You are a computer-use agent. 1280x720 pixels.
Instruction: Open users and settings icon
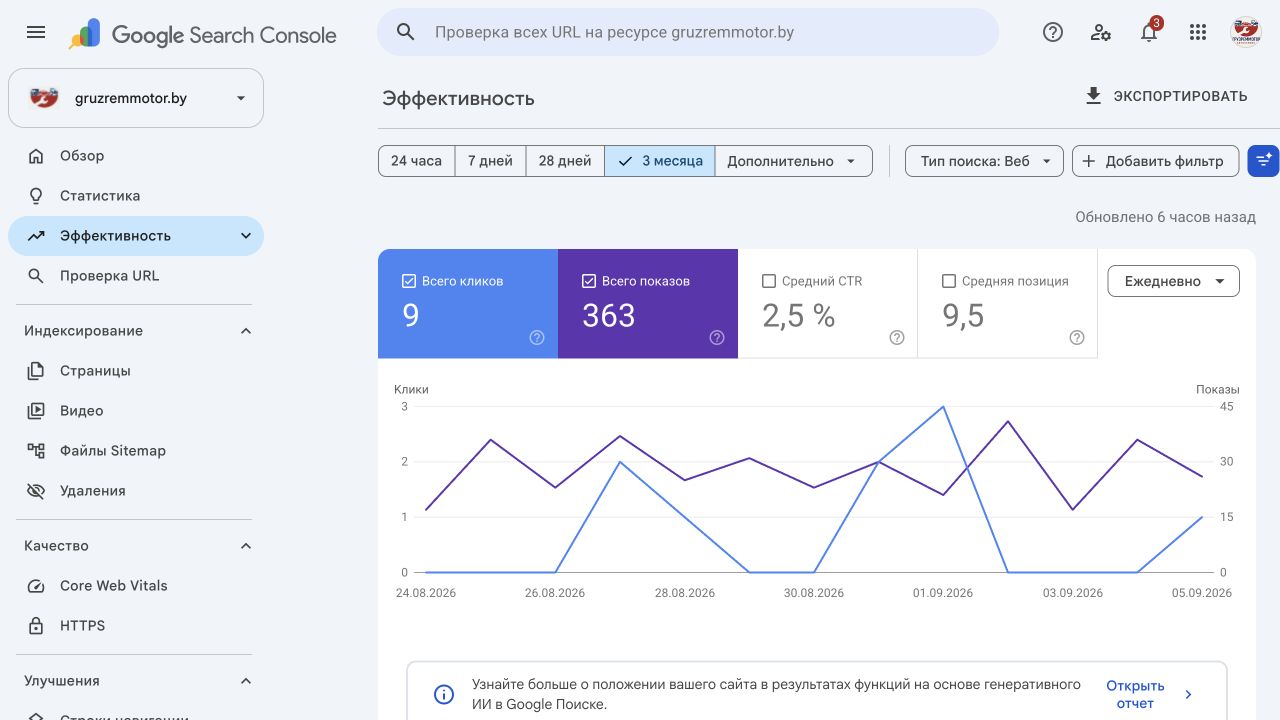(1101, 32)
